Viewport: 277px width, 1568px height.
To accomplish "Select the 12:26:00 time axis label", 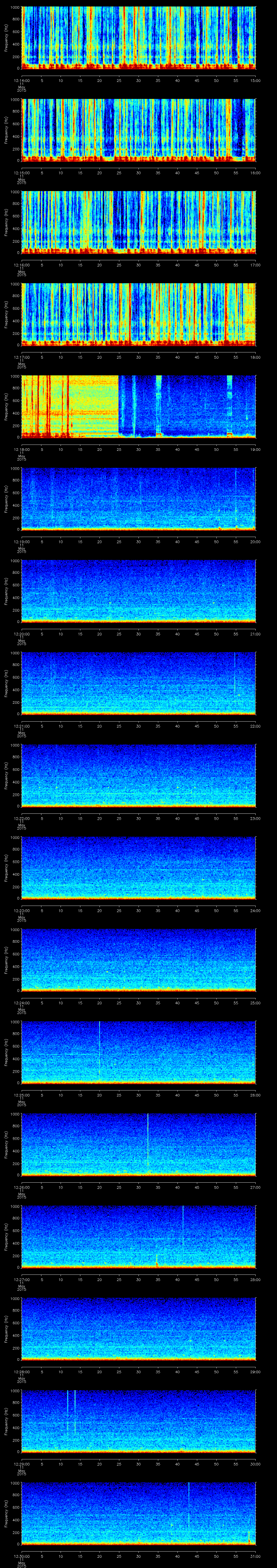I will [22, 1187].
